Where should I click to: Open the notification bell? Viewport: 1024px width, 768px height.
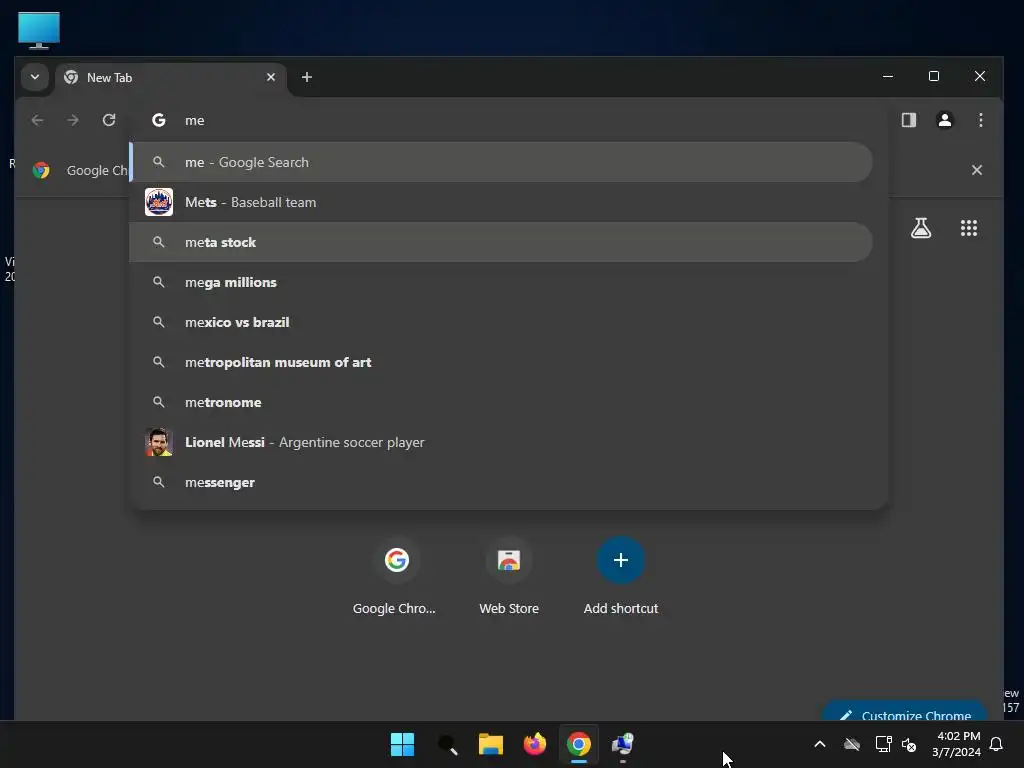(x=997, y=744)
